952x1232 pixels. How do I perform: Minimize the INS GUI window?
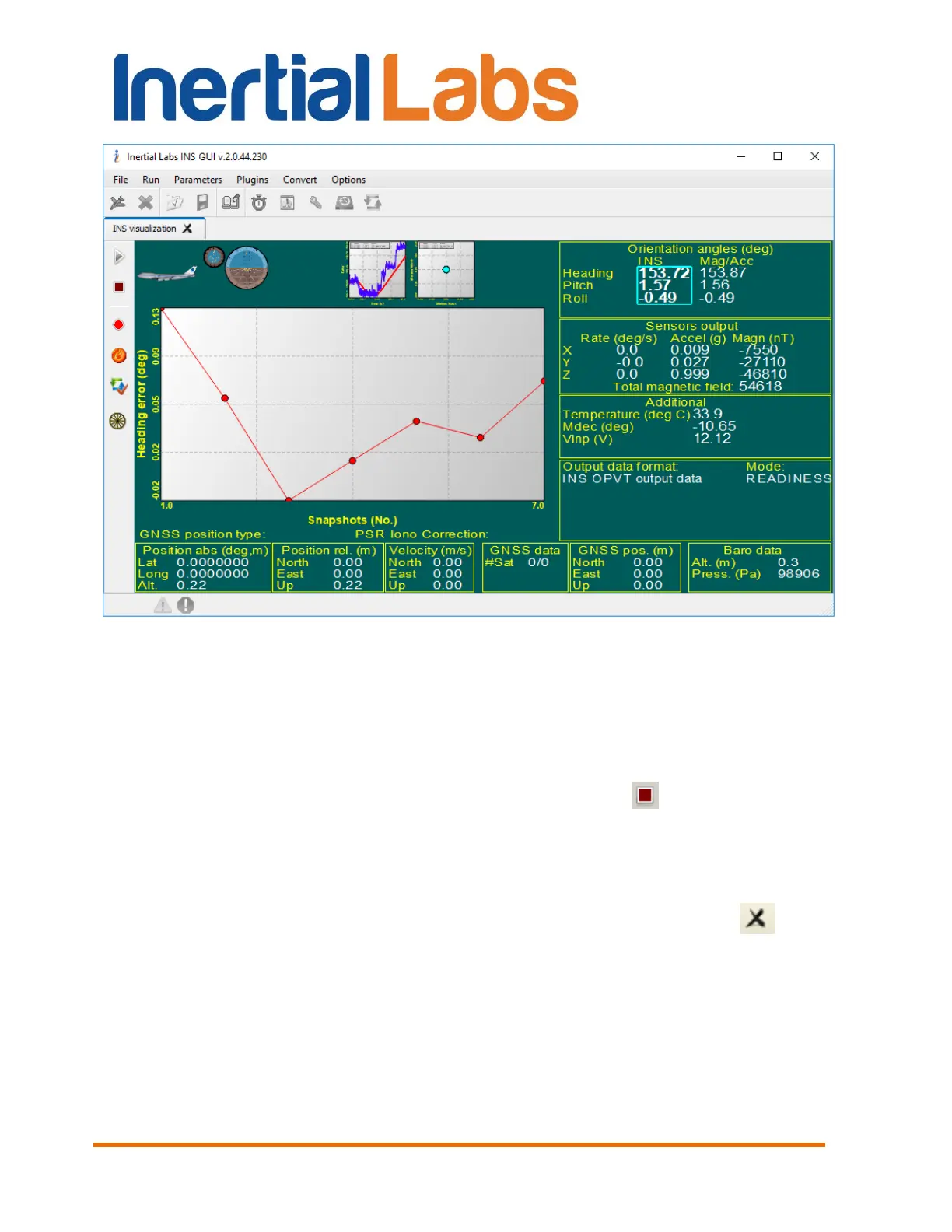pyautogui.click(x=741, y=156)
